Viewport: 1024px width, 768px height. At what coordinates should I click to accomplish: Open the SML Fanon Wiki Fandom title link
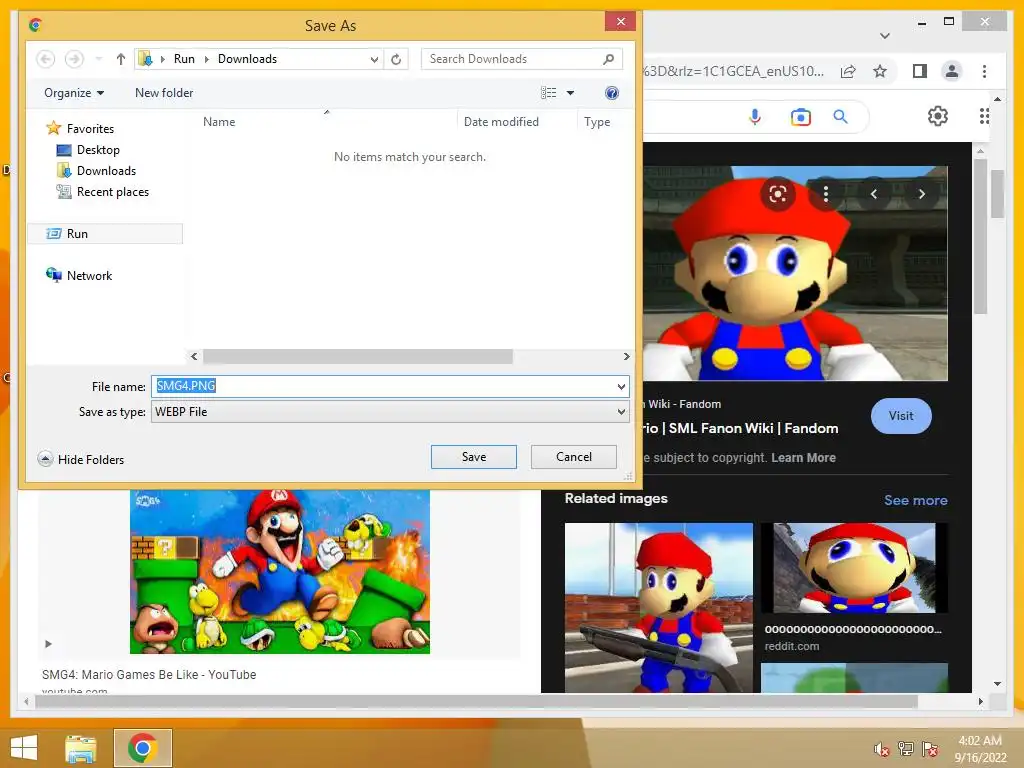[x=741, y=428]
